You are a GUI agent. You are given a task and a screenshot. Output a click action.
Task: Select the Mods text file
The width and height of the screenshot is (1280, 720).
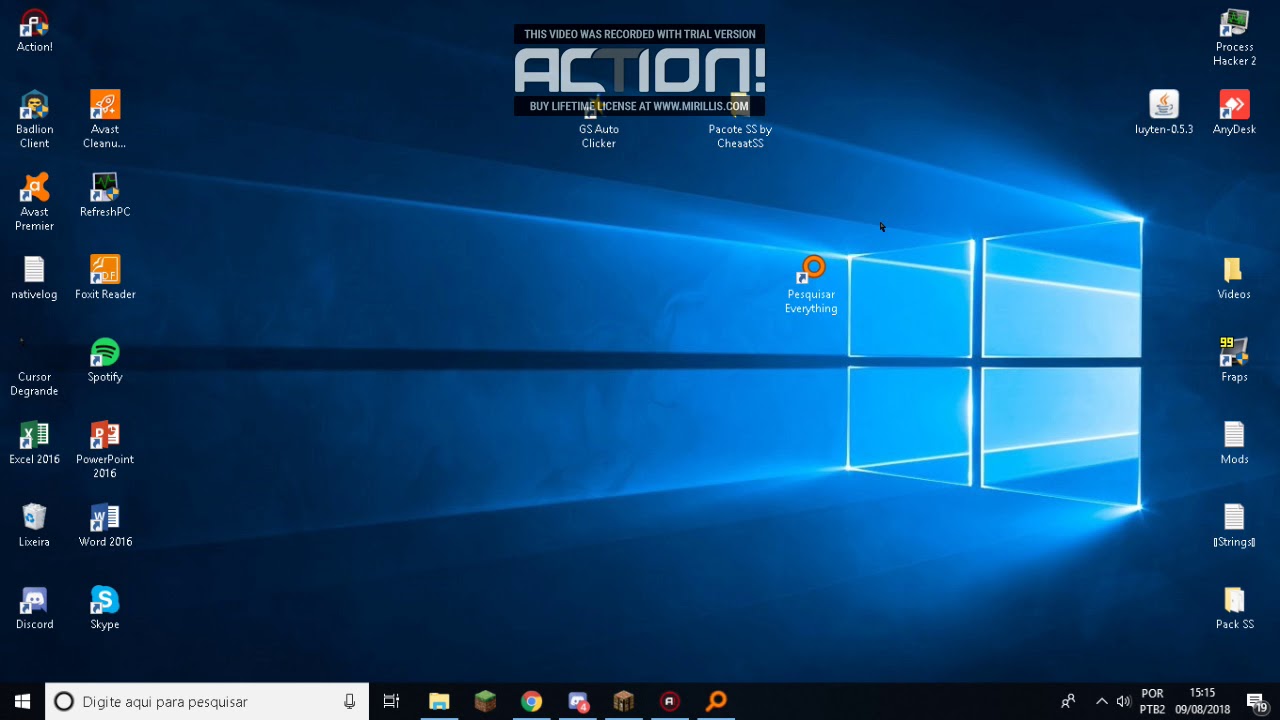click(x=1234, y=442)
